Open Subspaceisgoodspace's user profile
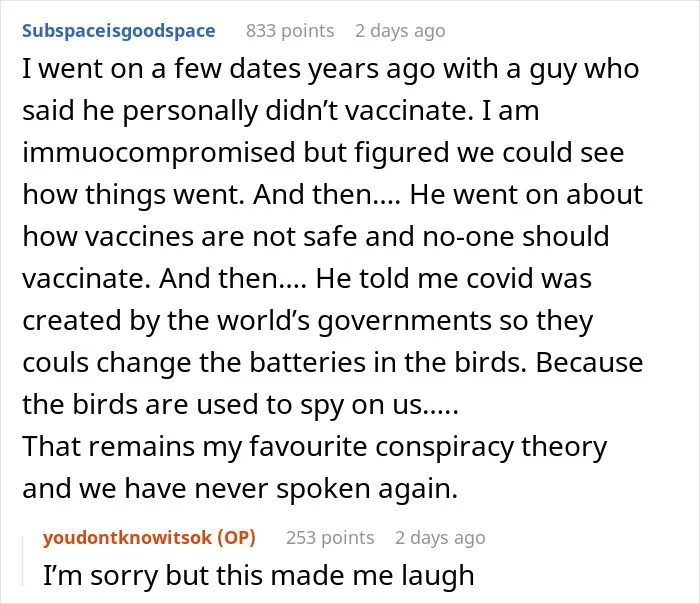The image size is (700, 604). [x=119, y=31]
